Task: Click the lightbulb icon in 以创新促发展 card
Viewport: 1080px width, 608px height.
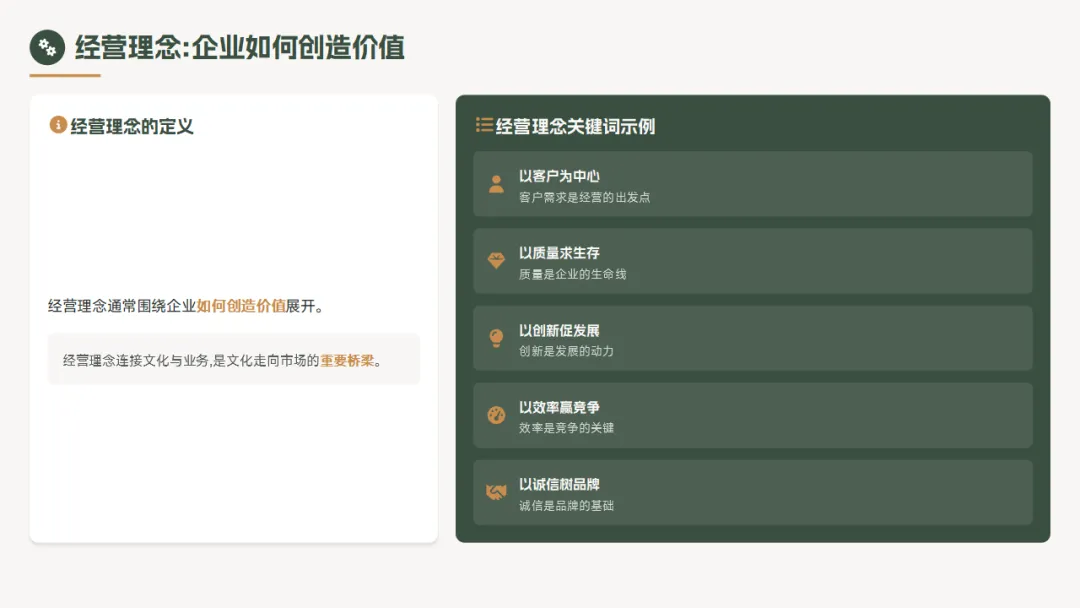Action: [x=496, y=338]
